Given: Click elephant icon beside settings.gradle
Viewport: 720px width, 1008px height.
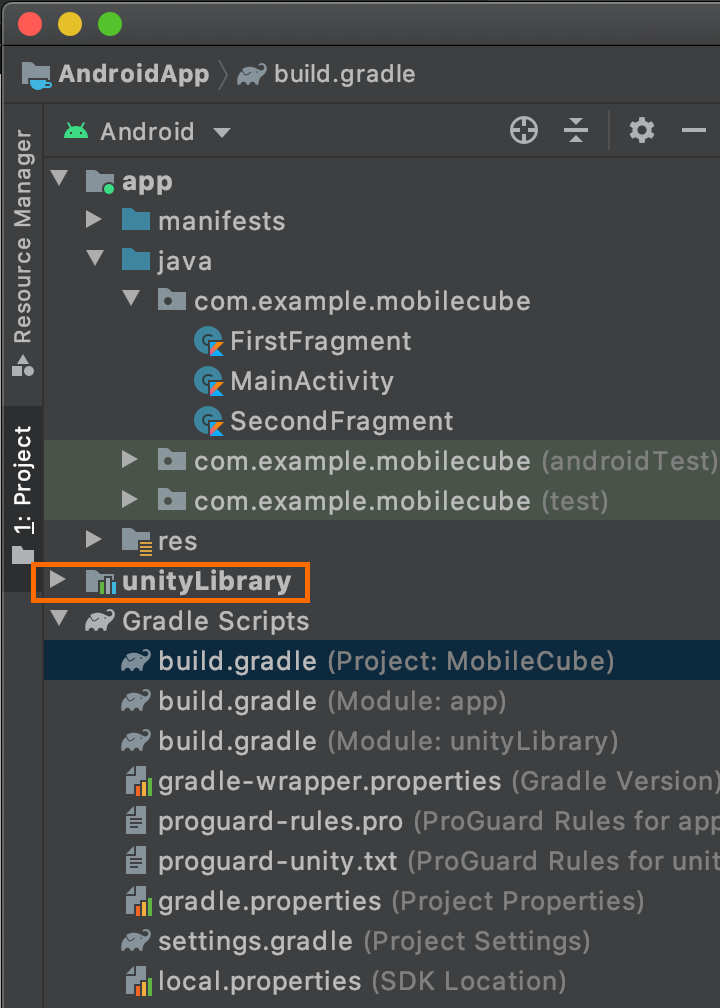Looking at the screenshot, I should (x=136, y=940).
